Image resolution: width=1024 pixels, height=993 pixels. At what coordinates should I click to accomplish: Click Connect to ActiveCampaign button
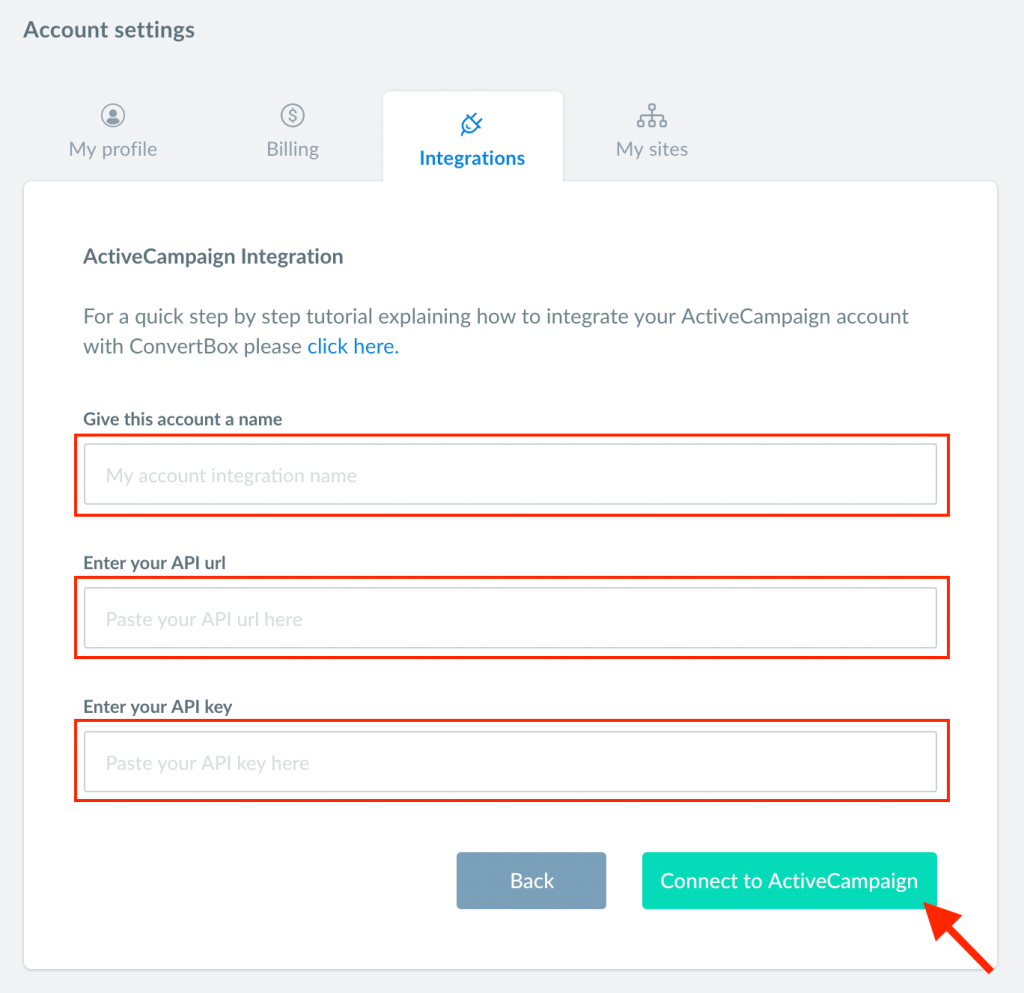click(790, 881)
